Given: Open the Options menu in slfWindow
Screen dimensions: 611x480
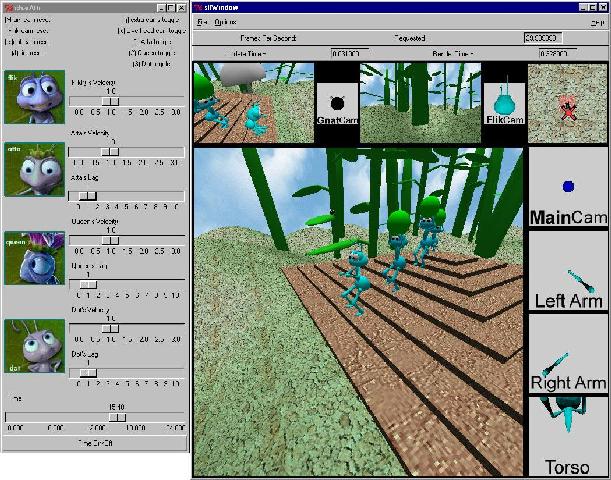Looking at the screenshot, I should pos(225,22).
